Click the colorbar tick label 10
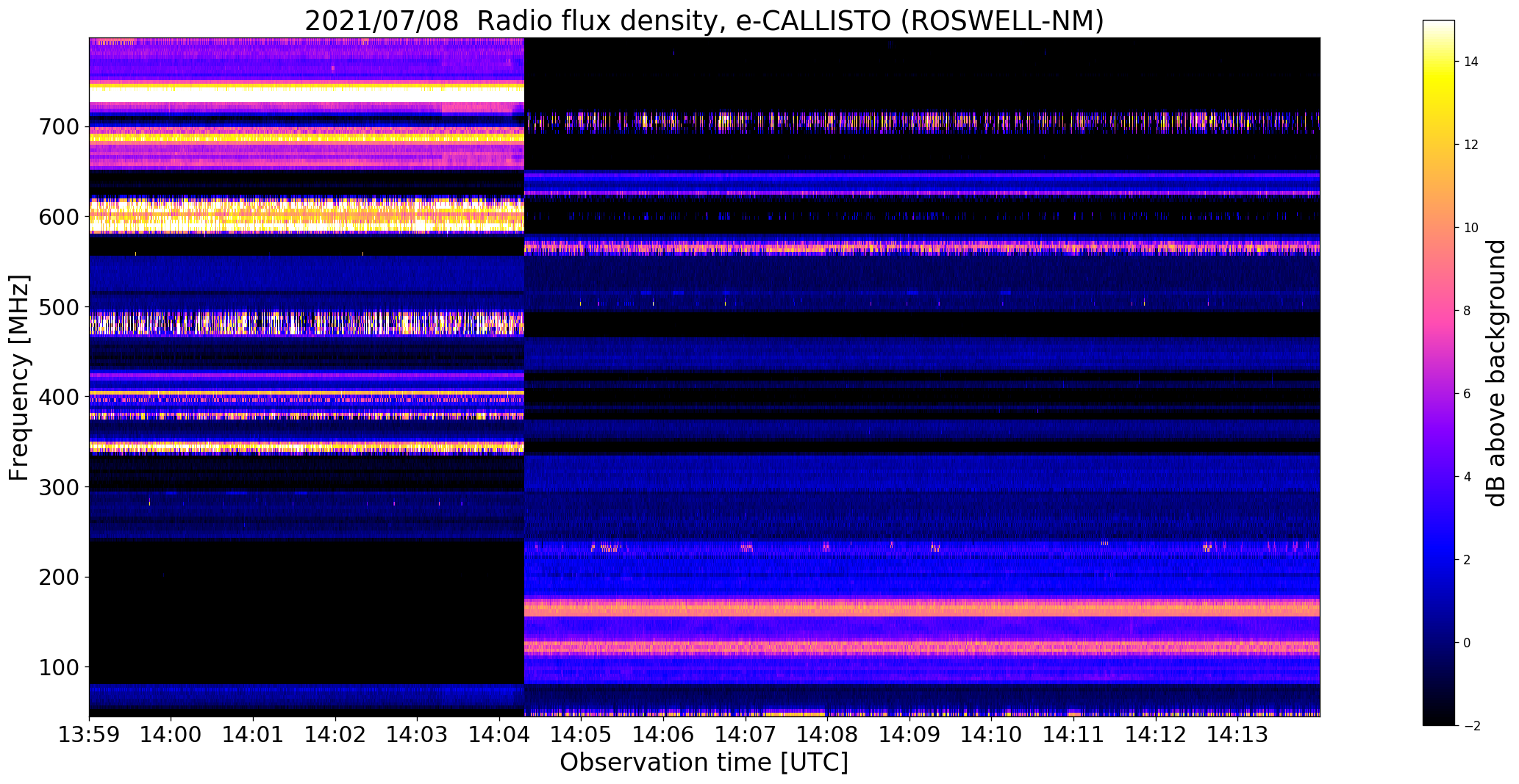1519x784 pixels. coord(1470,229)
